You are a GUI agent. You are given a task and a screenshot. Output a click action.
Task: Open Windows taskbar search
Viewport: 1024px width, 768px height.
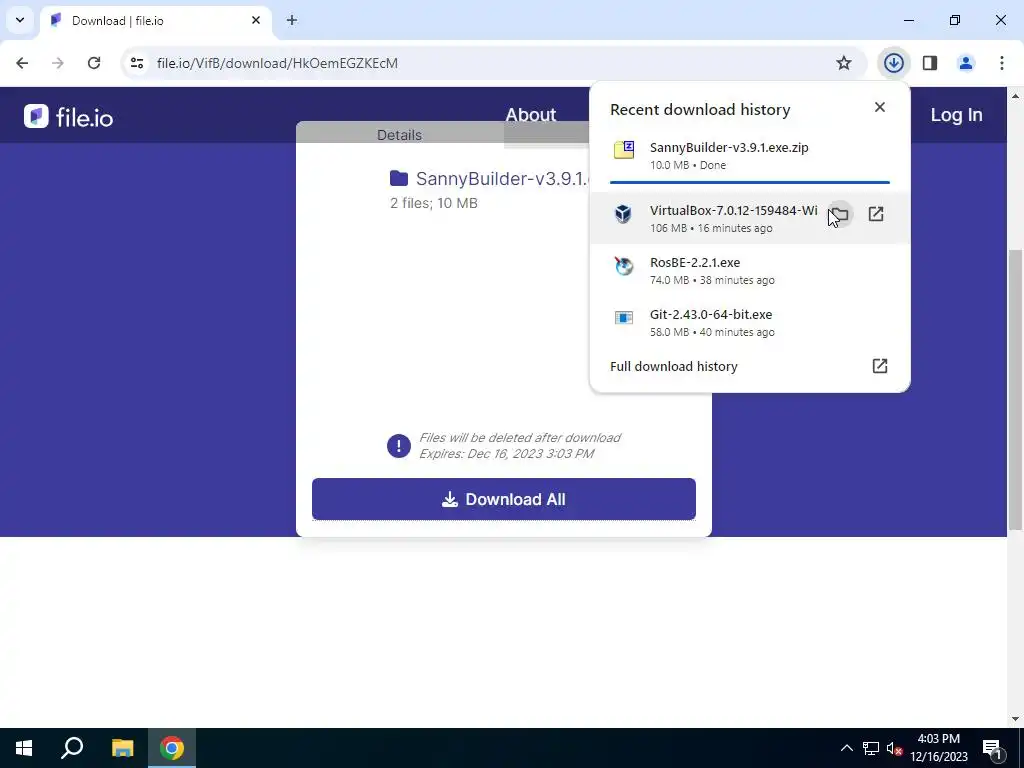72,748
